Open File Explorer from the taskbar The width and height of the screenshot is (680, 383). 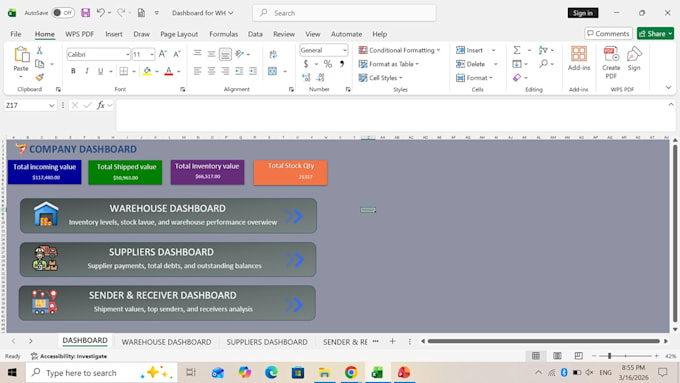(x=324, y=372)
